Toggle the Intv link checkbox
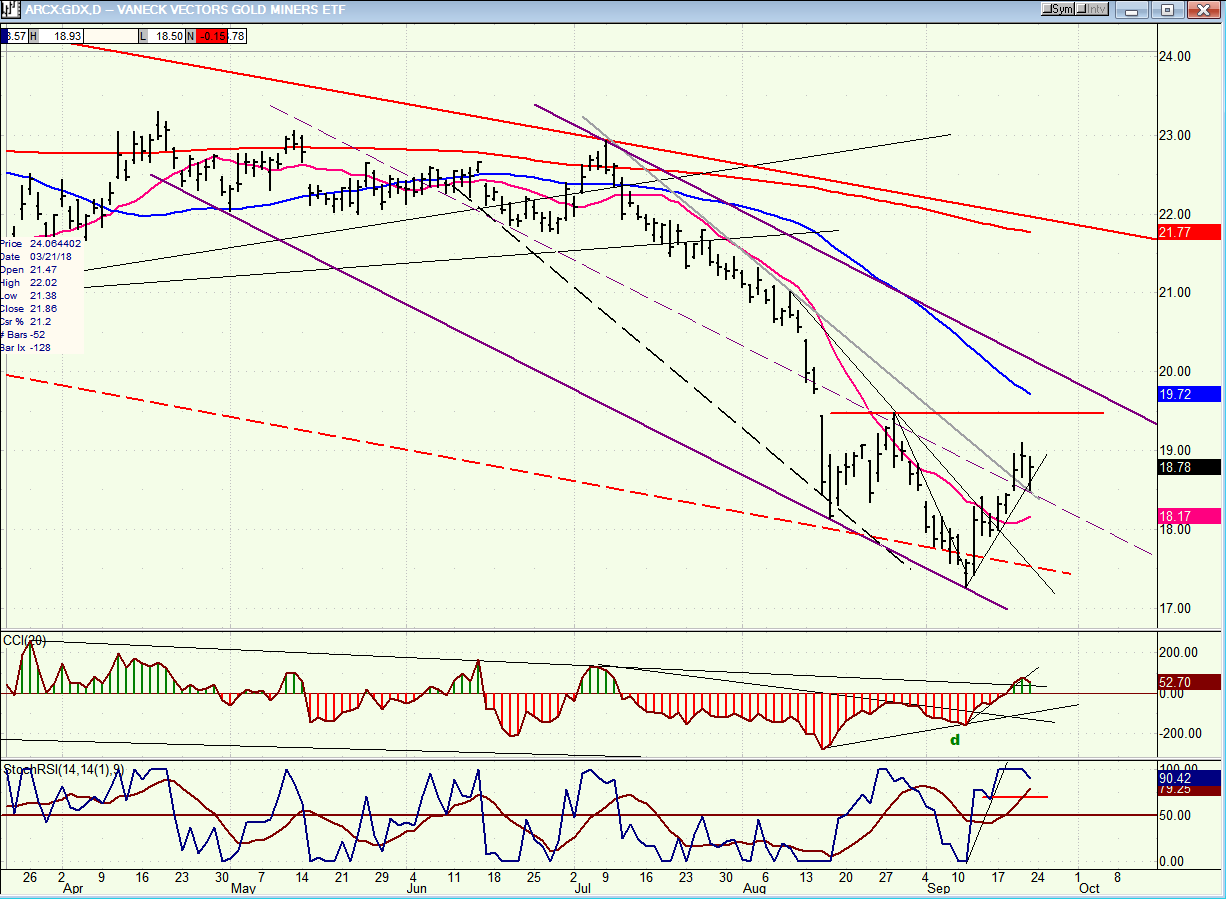The height and width of the screenshot is (899, 1226). pos(1093,9)
